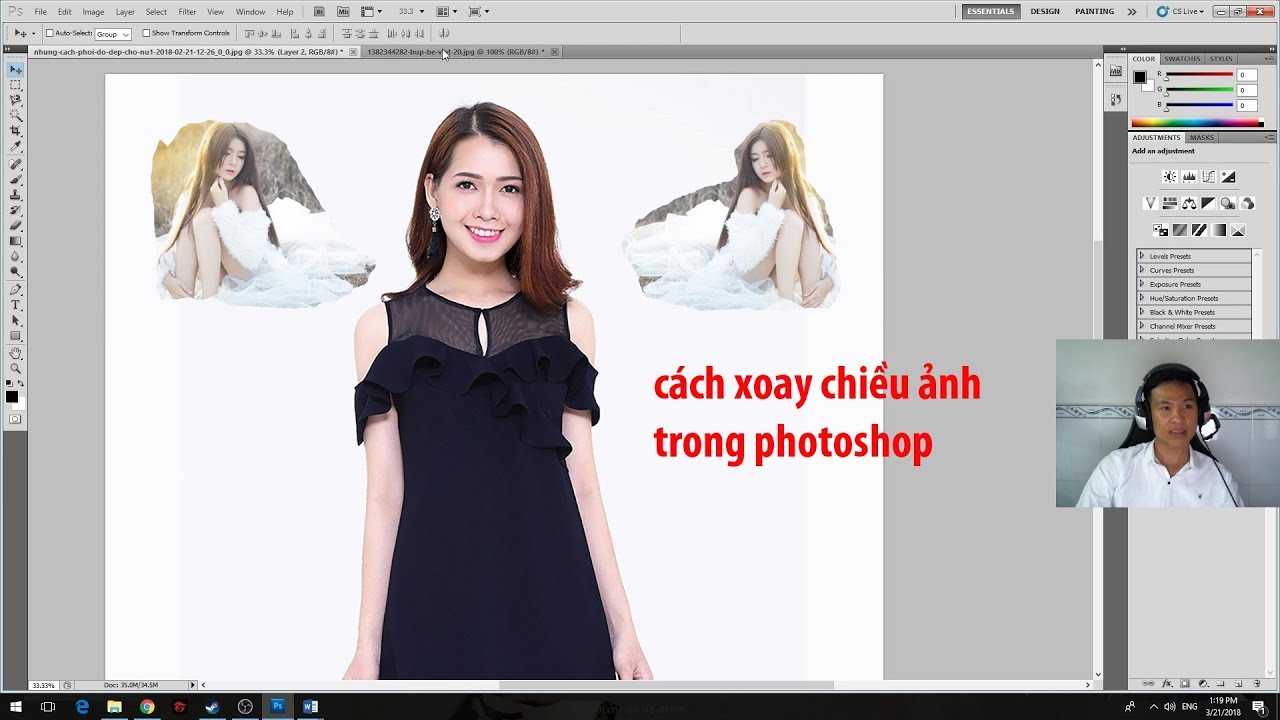The image size is (1280, 720).
Task: Open the Select menu
Action: click(x=156, y=12)
